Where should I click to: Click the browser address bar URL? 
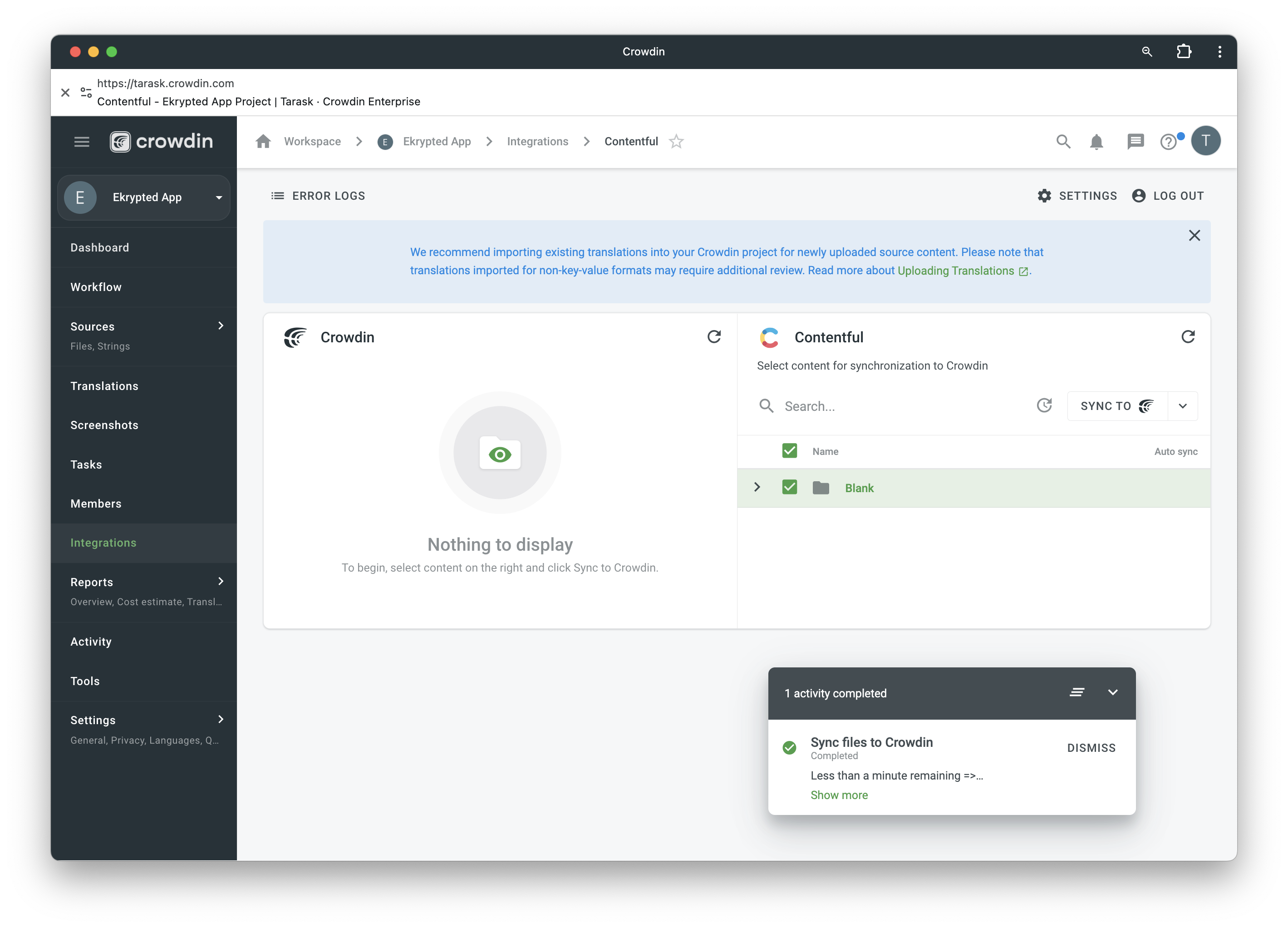click(x=165, y=83)
